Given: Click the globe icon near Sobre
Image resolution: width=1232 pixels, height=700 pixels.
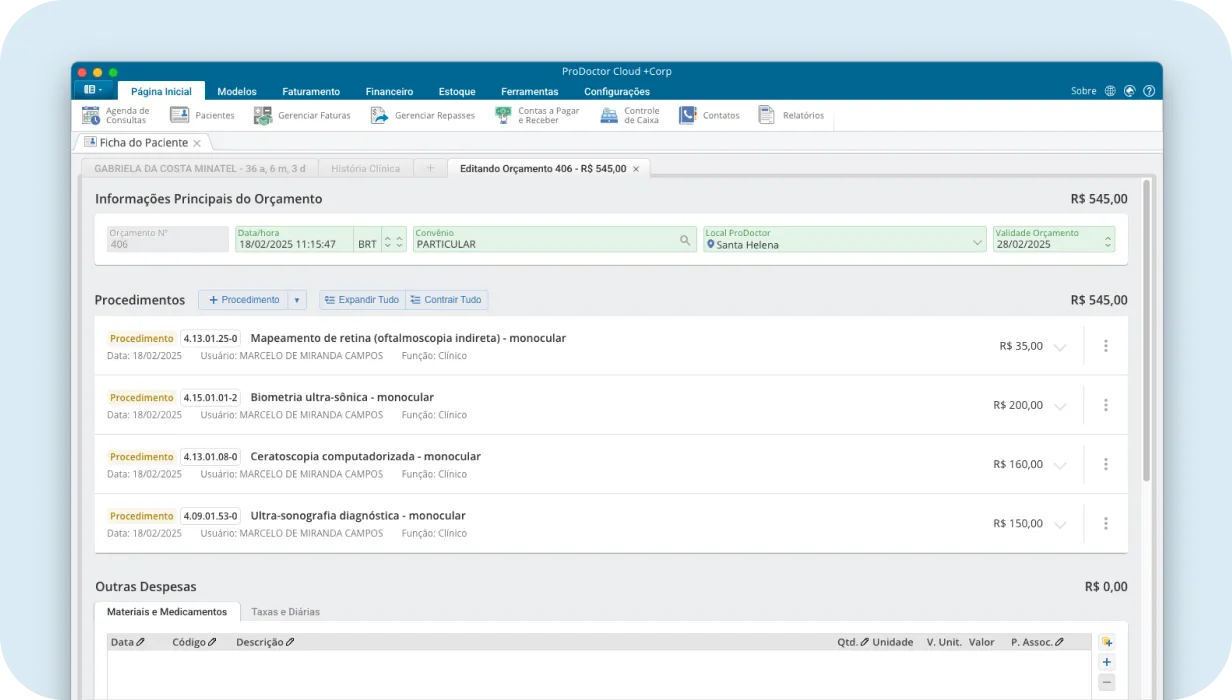Looking at the screenshot, I should click(x=1112, y=90).
